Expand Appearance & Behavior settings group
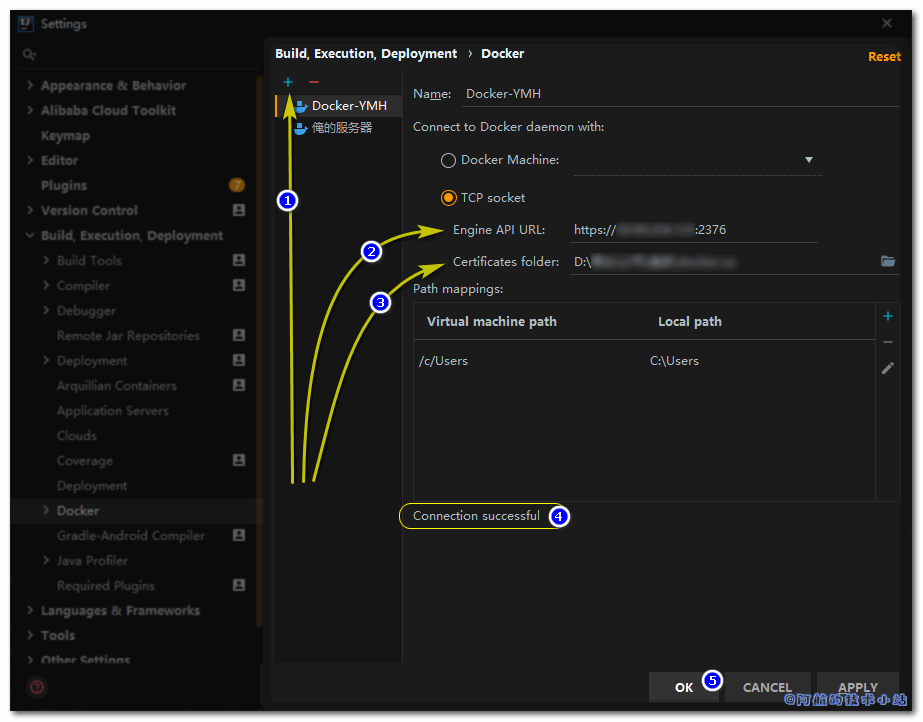The width and height of the screenshot is (923, 722). (x=30, y=85)
